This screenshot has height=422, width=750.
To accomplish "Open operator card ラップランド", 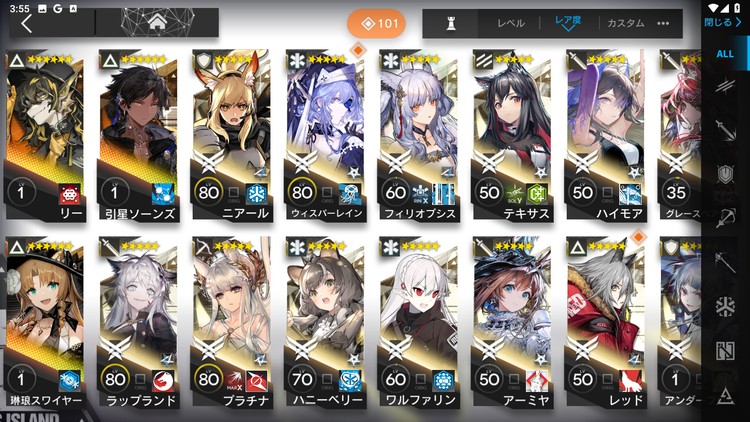I will (139, 322).
